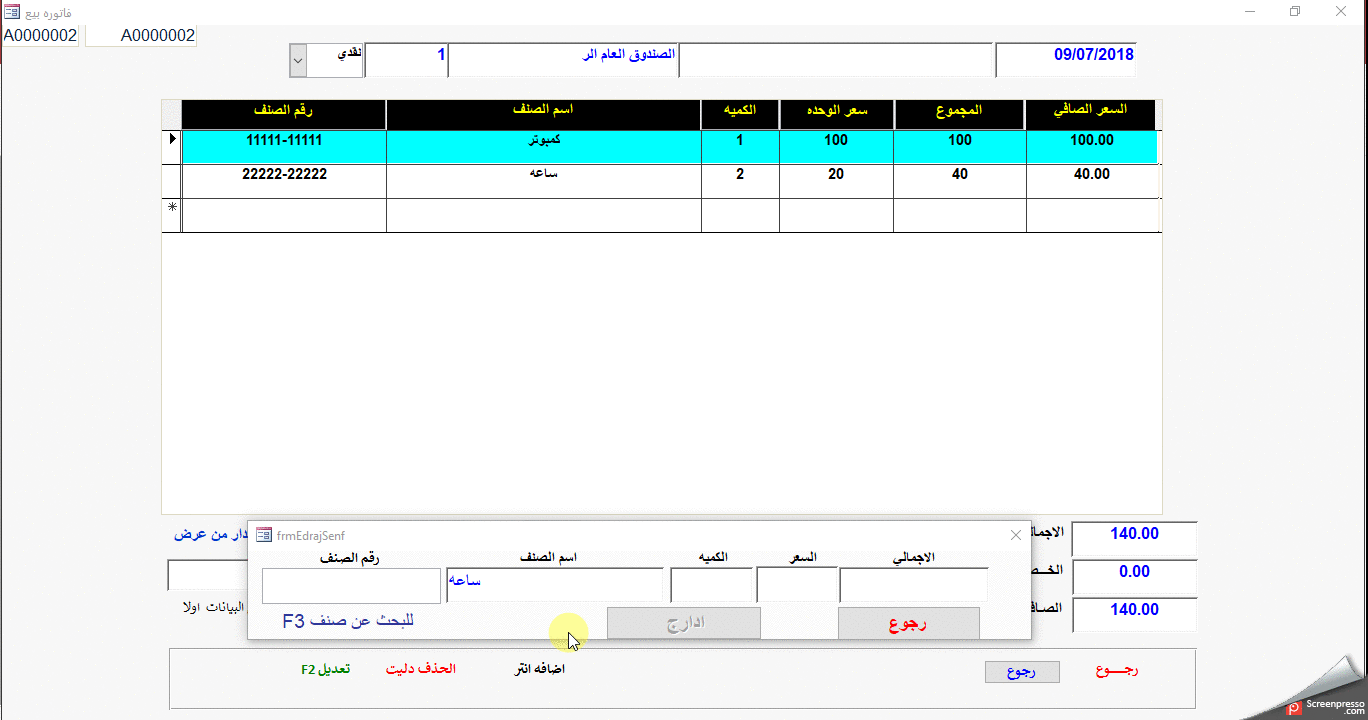Select the 22222-22222 item number cell

(284, 174)
